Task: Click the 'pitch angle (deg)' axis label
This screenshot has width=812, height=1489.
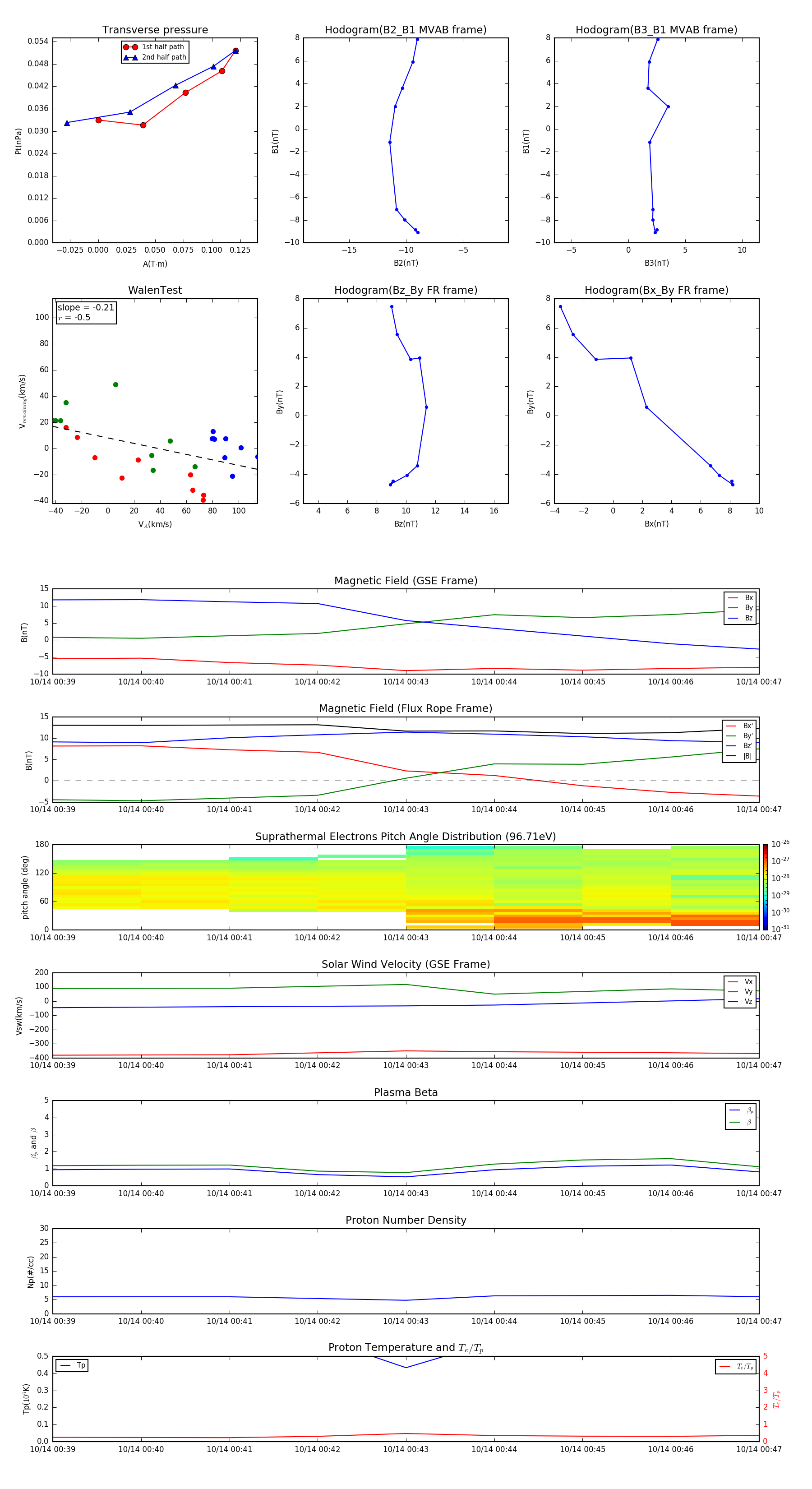Action: pyautogui.click(x=25, y=887)
